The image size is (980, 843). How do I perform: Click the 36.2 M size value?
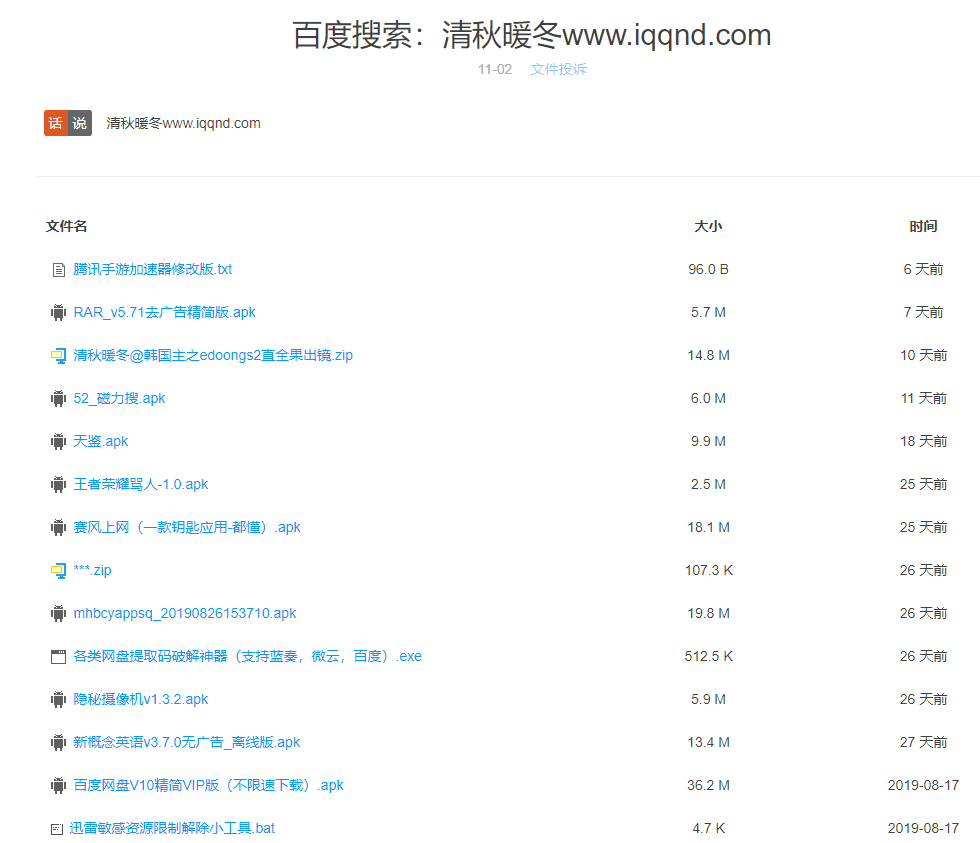tap(708, 786)
